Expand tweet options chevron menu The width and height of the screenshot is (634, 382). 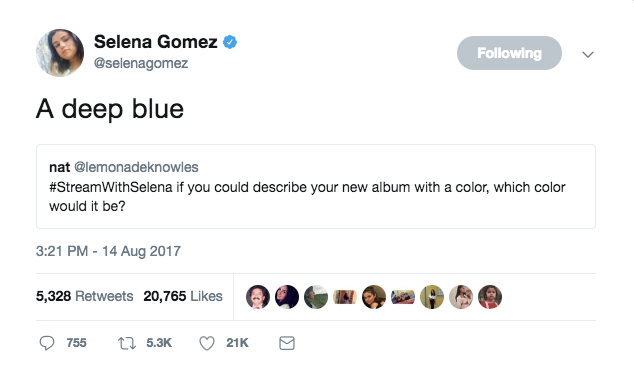pos(588,54)
